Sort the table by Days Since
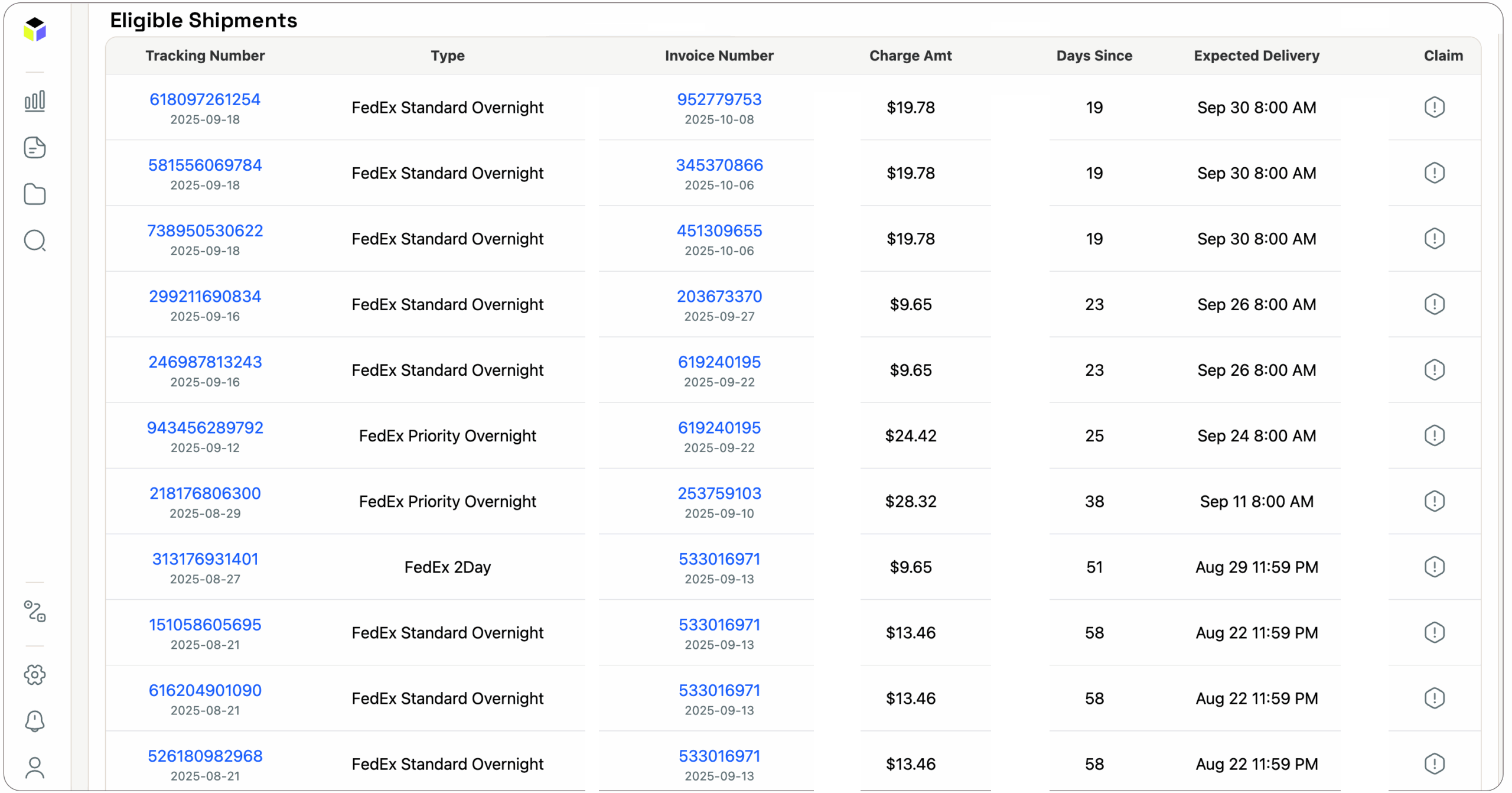This screenshot has width=1512, height=793. (x=1094, y=56)
